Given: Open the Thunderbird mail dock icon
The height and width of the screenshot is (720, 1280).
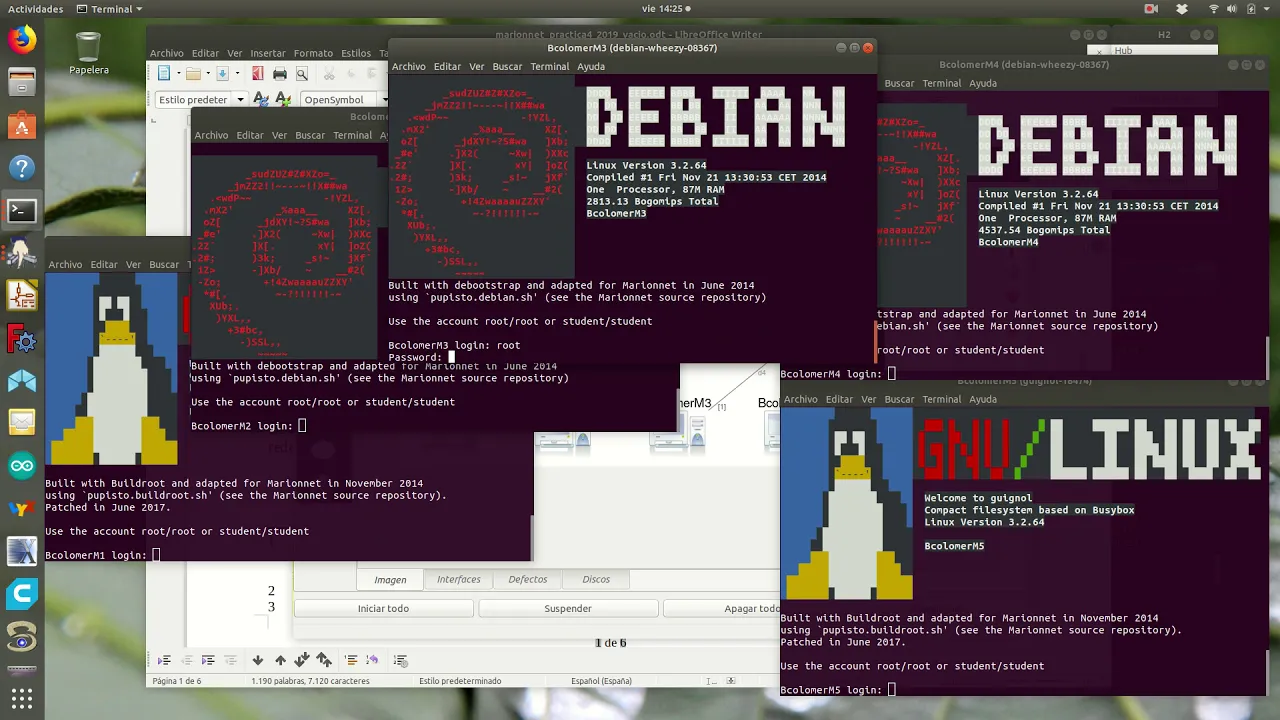Looking at the screenshot, I should pyautogui.click(x=22, y=424).
